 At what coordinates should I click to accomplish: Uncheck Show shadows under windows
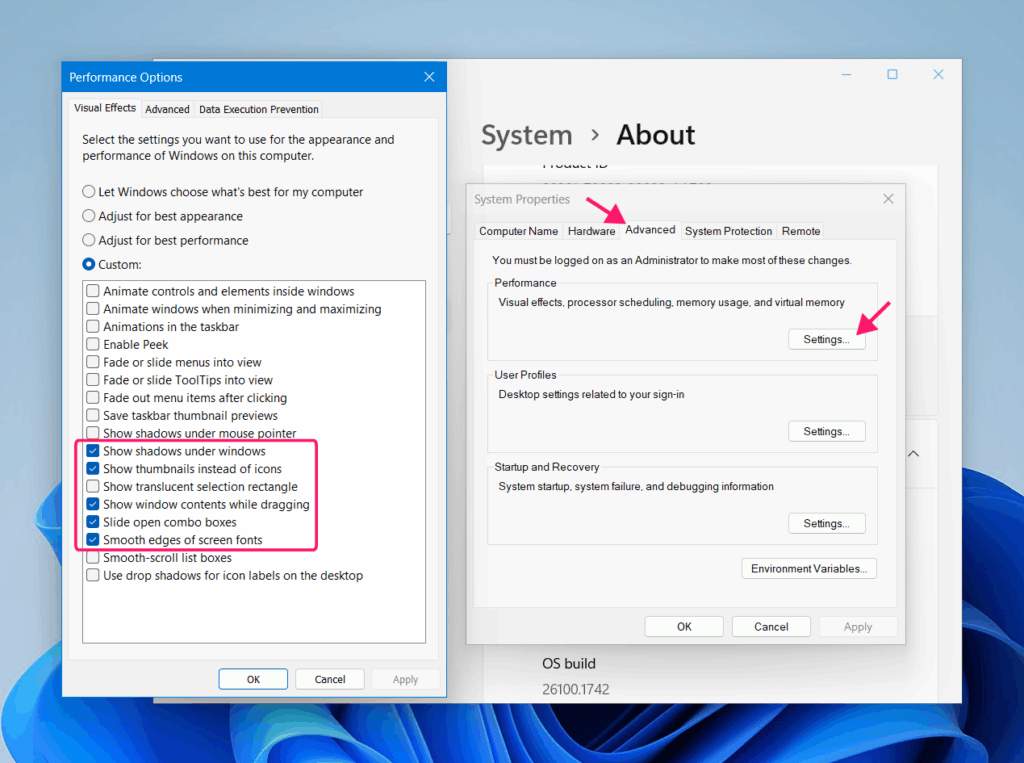(93, 451)
